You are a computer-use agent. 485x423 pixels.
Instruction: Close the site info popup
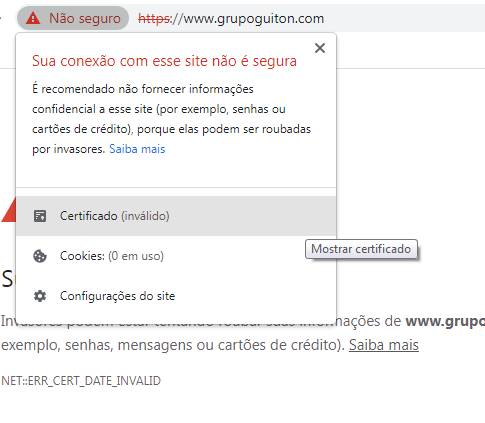(320, 48)
